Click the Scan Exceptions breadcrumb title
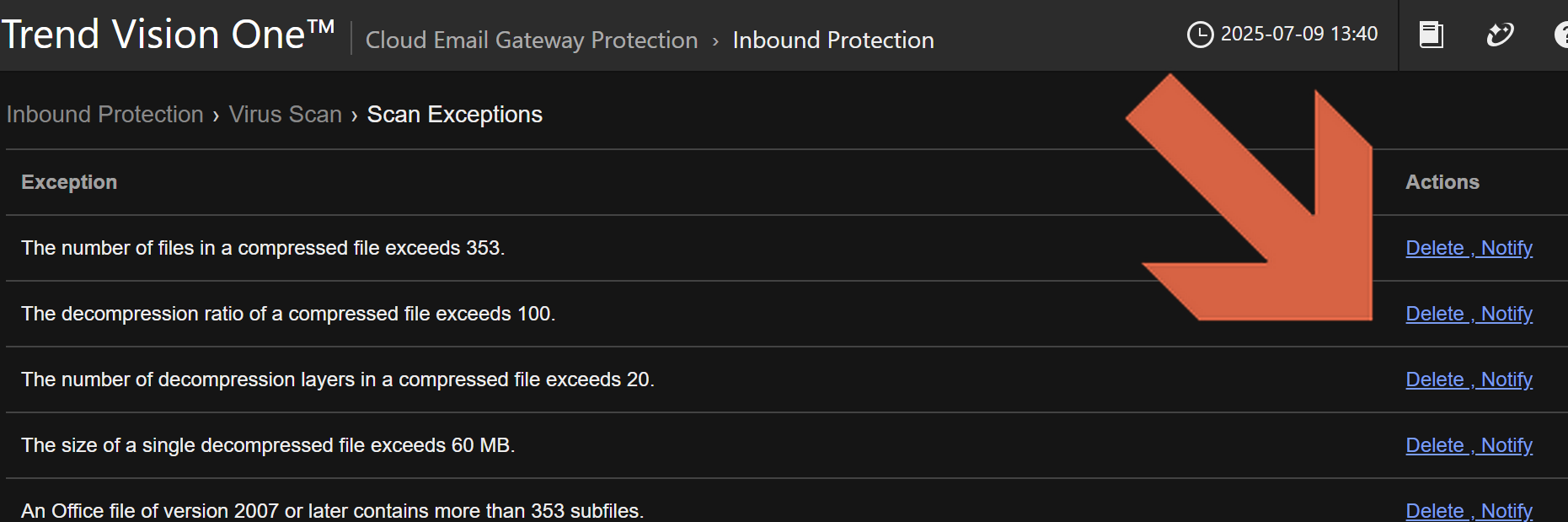The image size is (1568, 522). [455, 115]
